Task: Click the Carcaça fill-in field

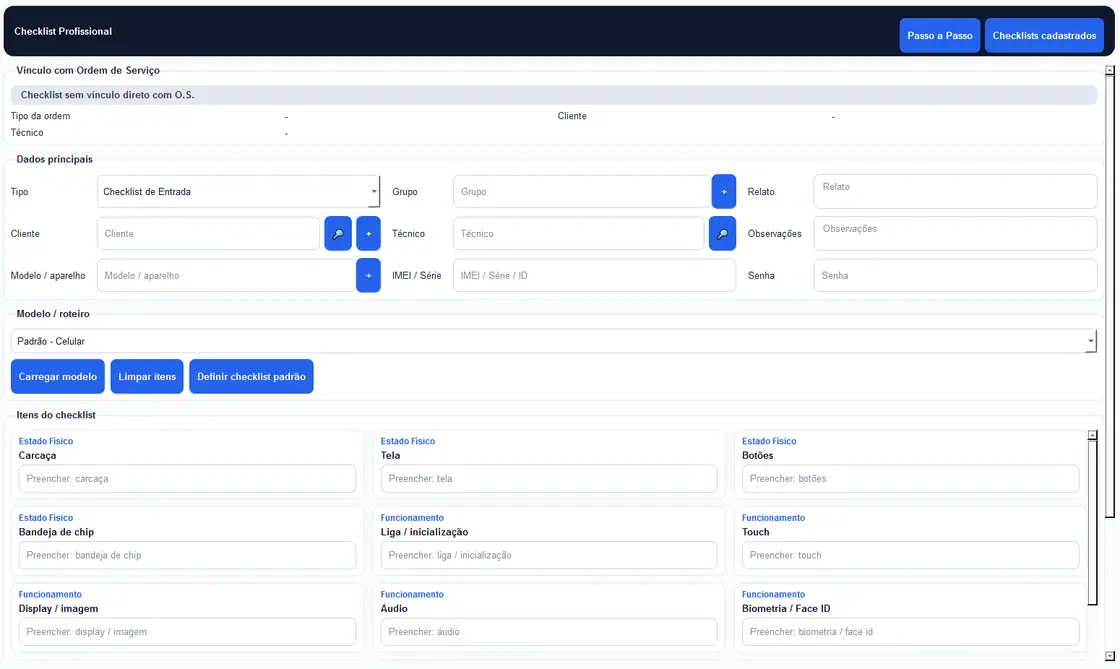Action: click(187, 479)
